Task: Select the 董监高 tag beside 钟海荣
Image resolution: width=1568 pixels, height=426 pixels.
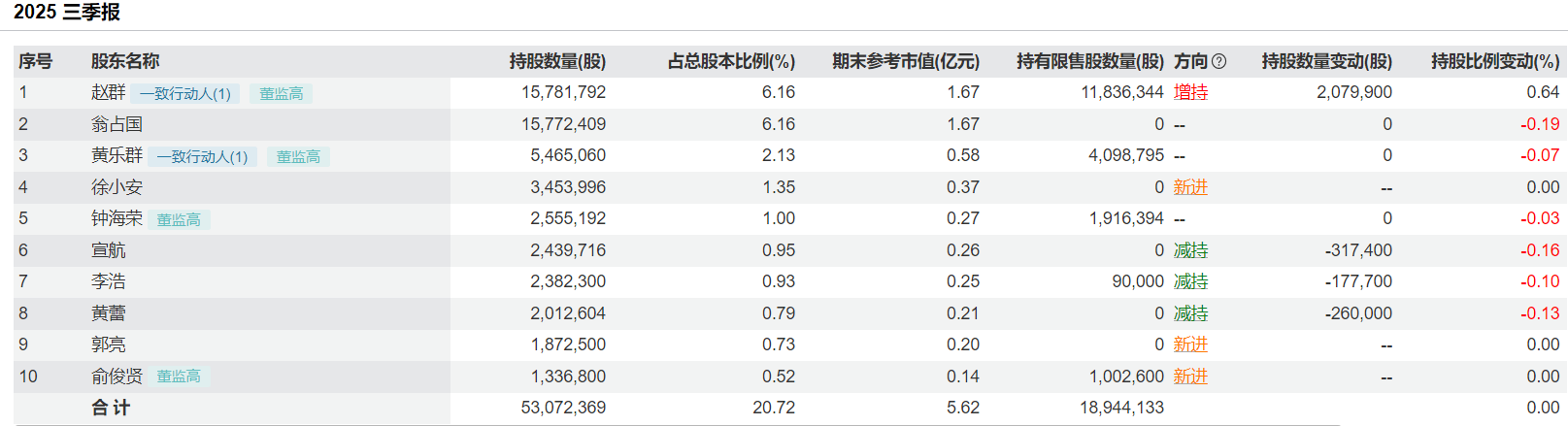Action: tap(179, 219)
